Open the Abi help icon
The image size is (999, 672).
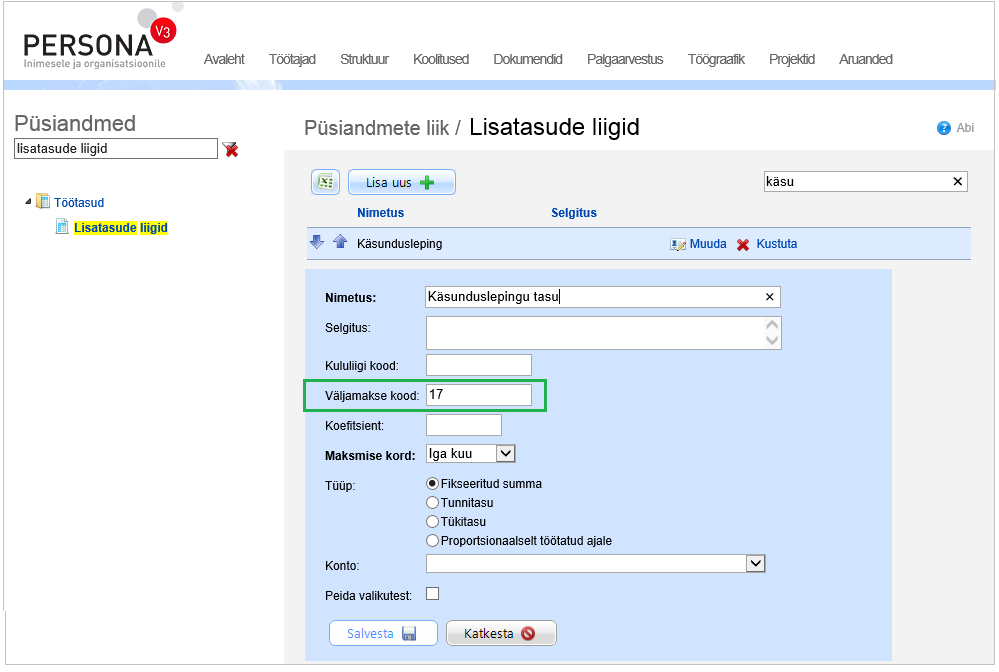click(x=943, y=128)
